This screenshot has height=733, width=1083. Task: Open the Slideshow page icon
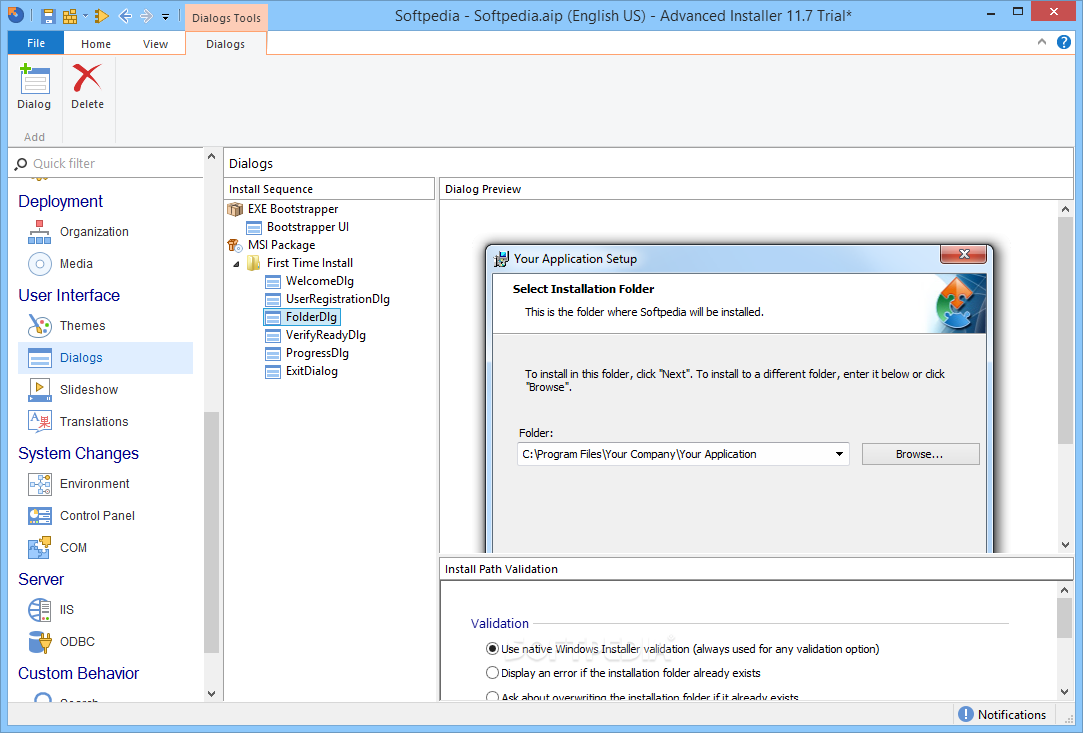click(x=39, y=390)
